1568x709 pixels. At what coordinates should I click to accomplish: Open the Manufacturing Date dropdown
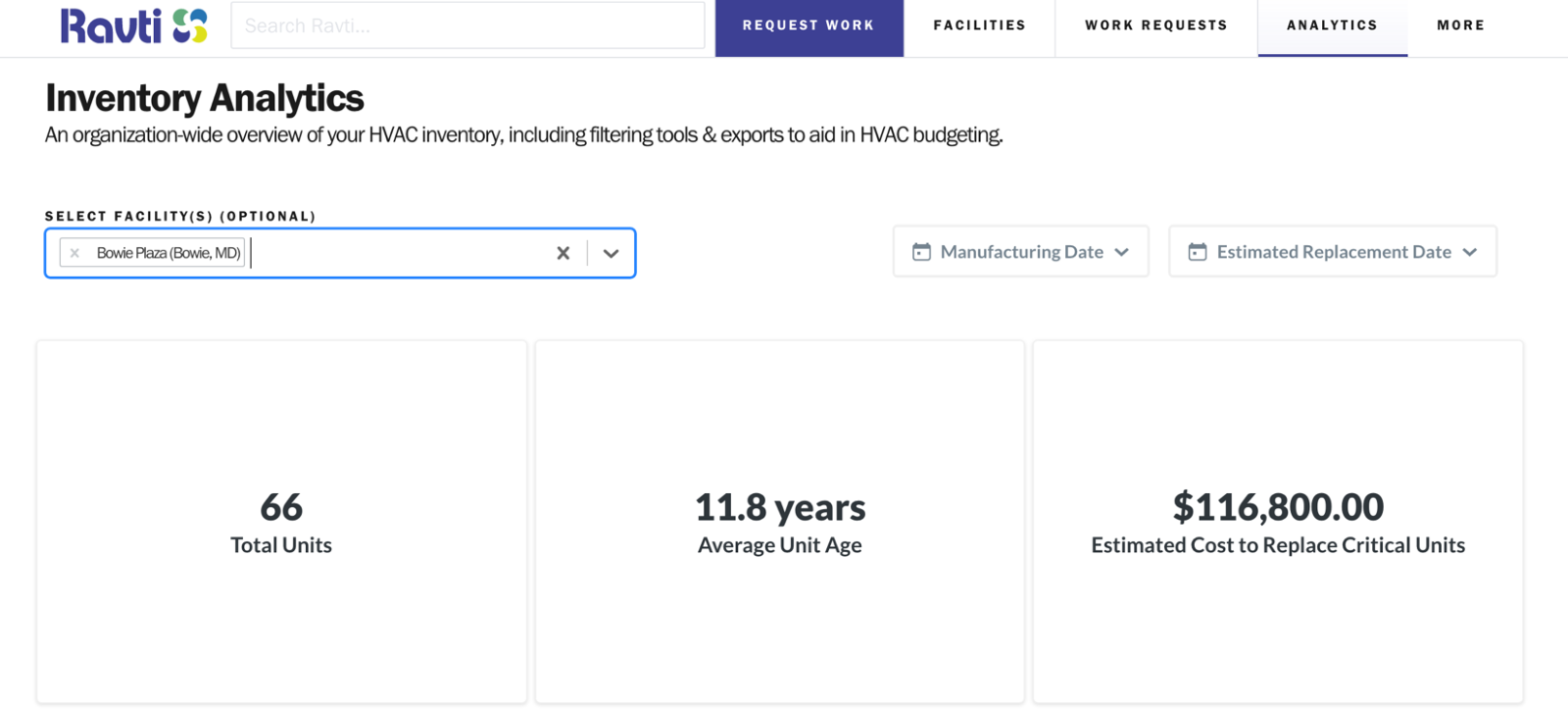(x=1020, y=251)
